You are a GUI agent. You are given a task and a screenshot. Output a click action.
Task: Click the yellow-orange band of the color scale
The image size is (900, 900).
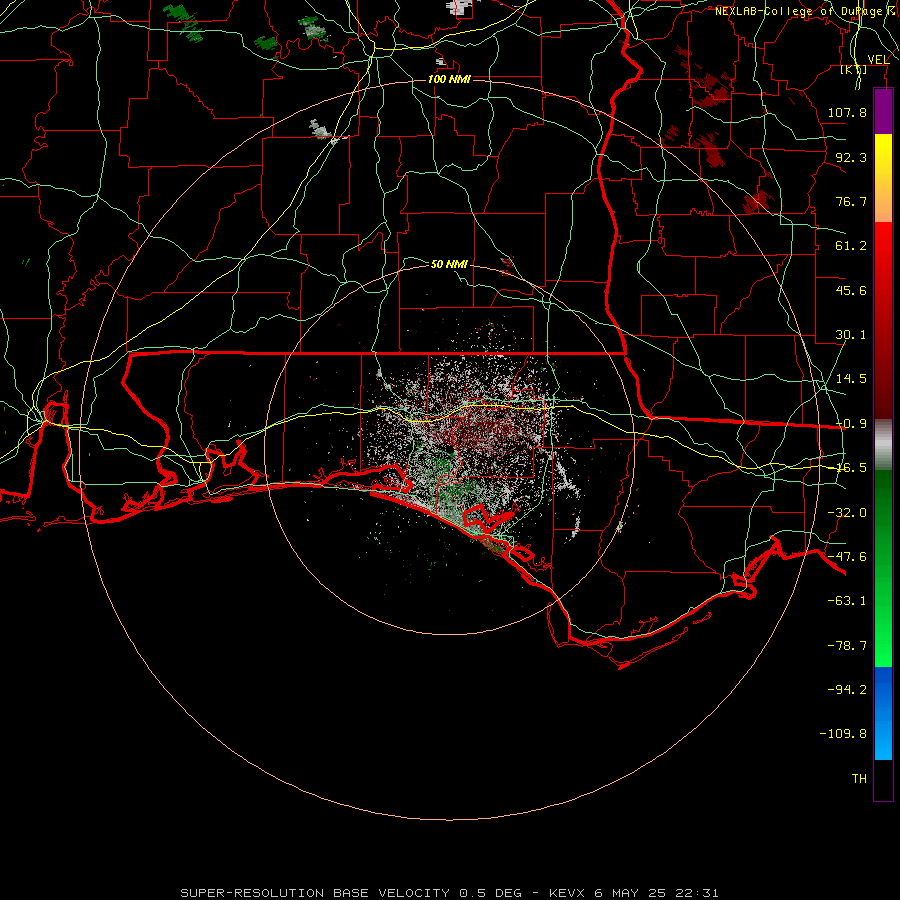[x=883, y=178]
